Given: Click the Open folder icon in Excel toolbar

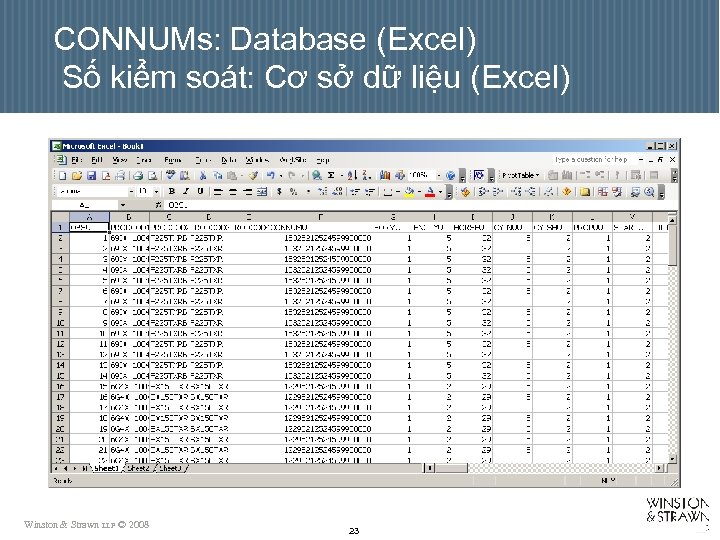Looking at the screenshot, I should click(x=77, y=175).
